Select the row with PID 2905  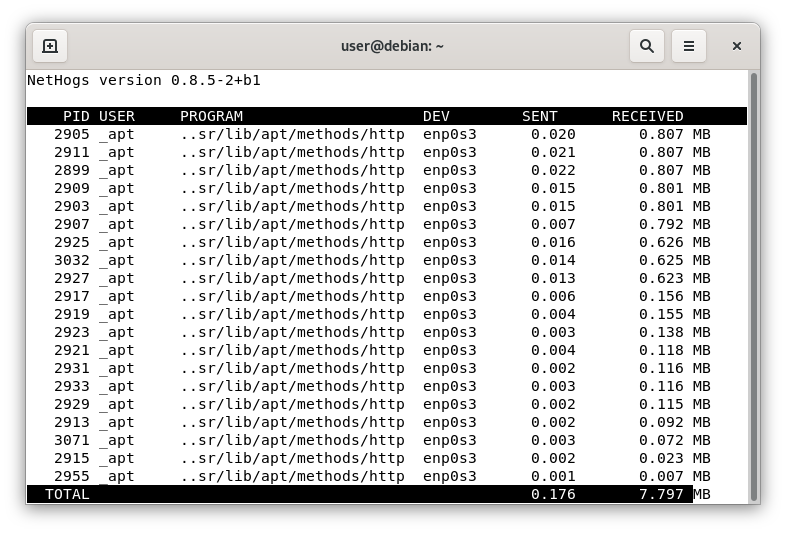pyautogui.click(x=387, y=134)
